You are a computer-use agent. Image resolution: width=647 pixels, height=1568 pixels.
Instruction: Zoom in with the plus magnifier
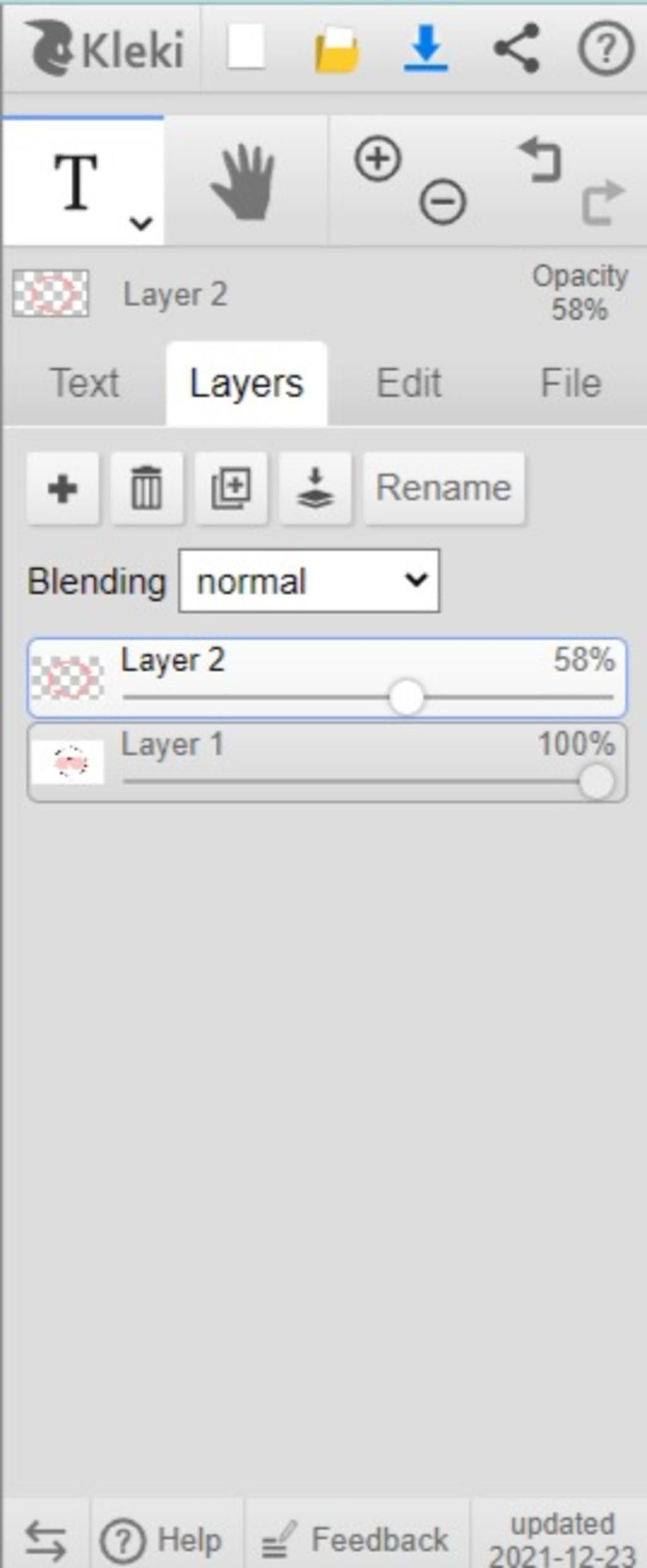click(x=378, y=159)
